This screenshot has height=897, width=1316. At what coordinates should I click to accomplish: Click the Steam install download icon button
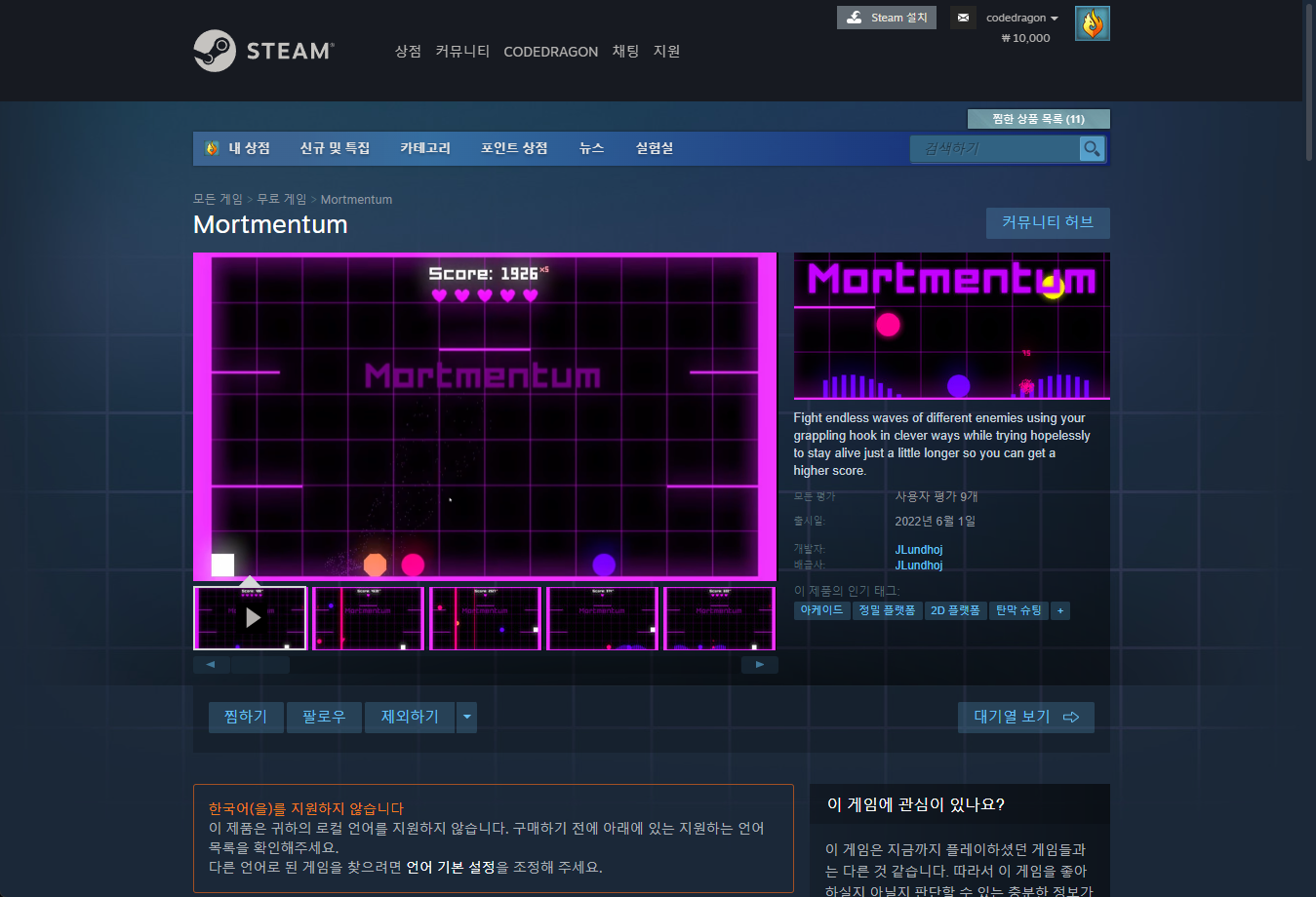pyautogui.click(x=887, y=18)
